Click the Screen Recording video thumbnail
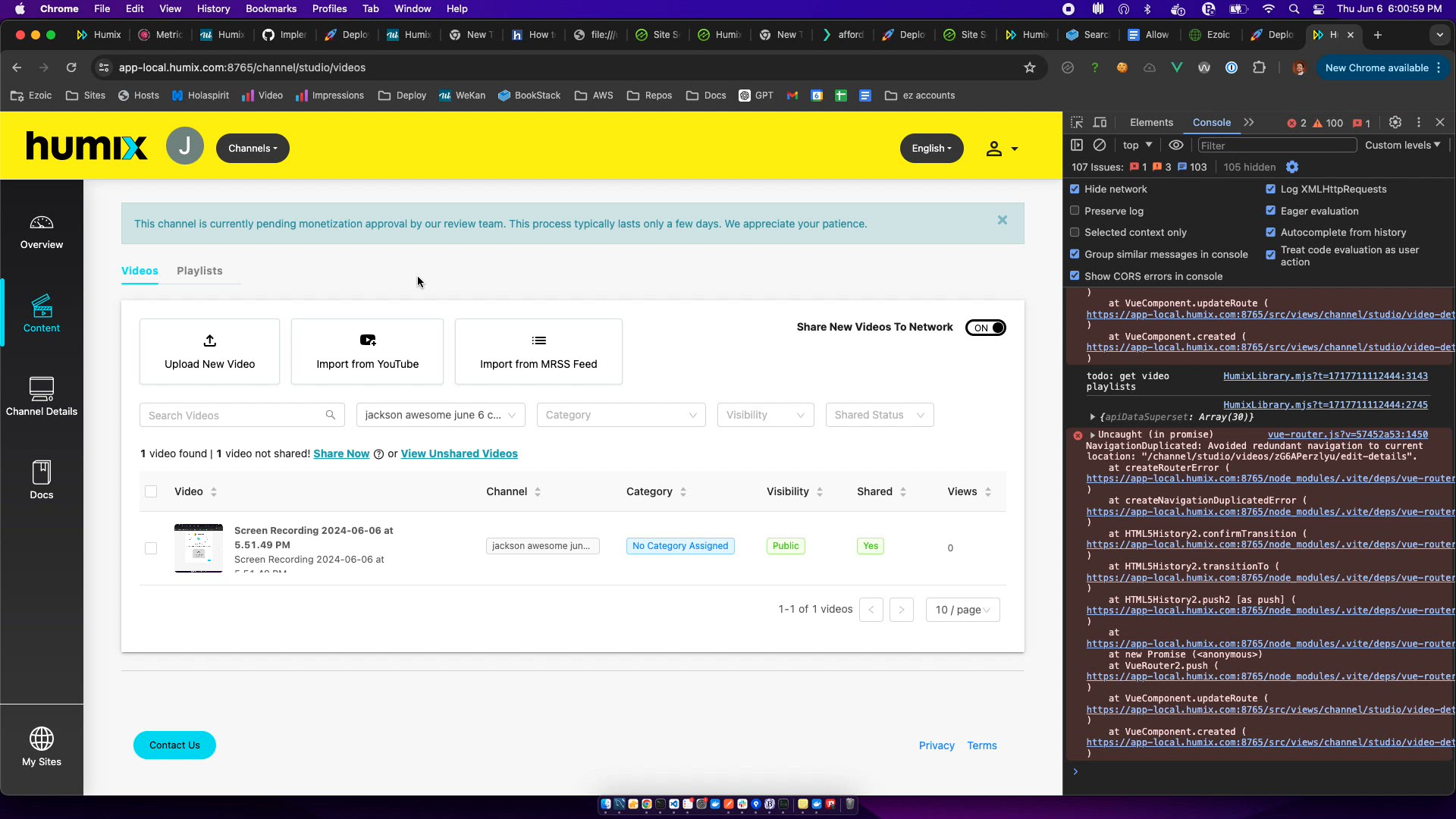 click(199, 548)
